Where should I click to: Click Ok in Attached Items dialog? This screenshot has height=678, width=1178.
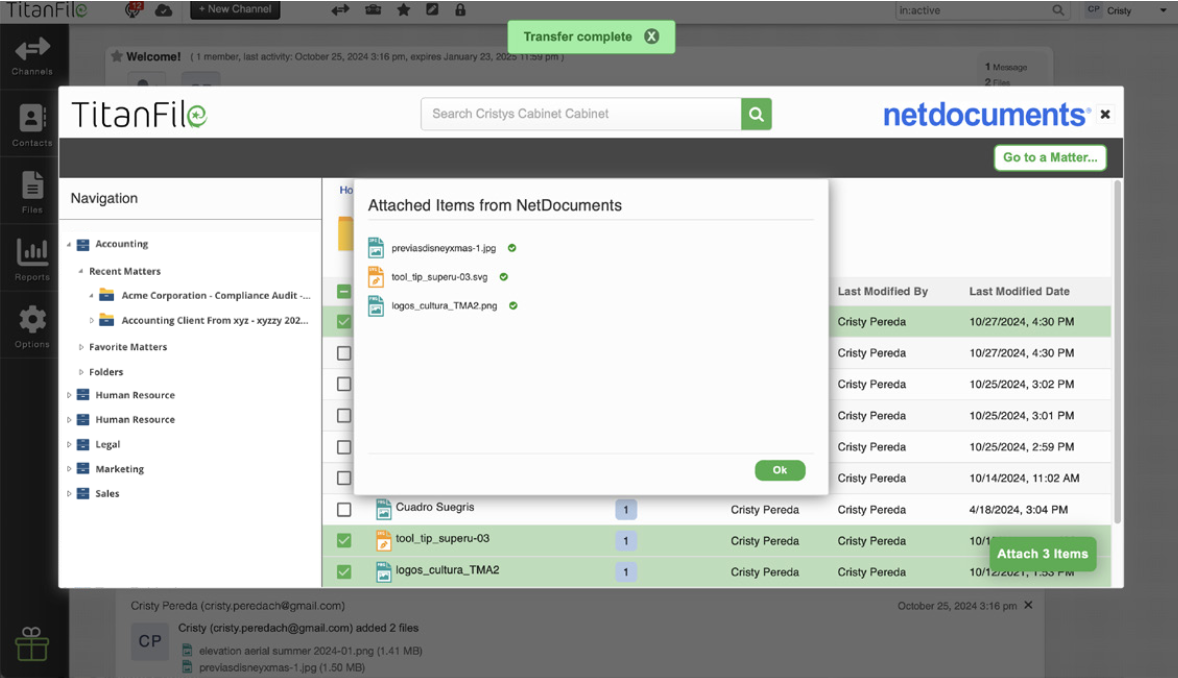click(x=780, y=471)
